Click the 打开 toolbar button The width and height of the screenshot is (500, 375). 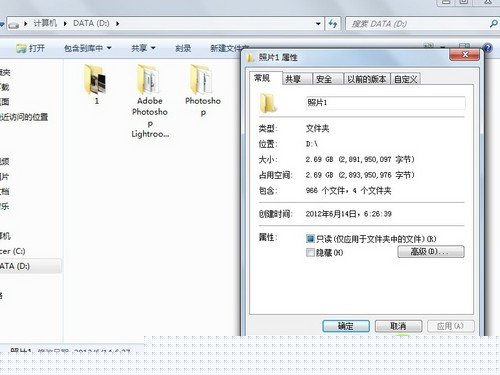30,48
